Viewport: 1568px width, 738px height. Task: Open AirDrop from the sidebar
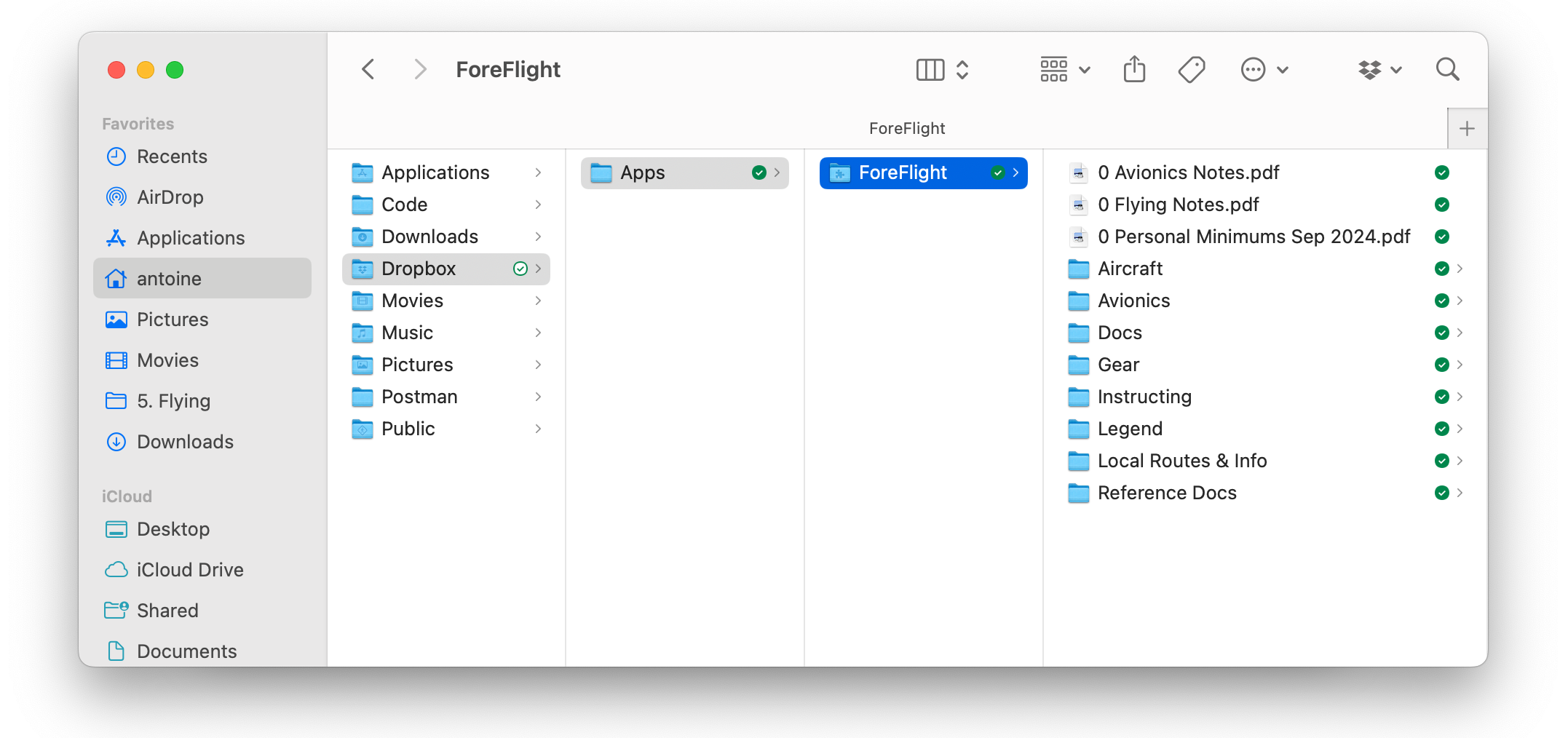170,197
